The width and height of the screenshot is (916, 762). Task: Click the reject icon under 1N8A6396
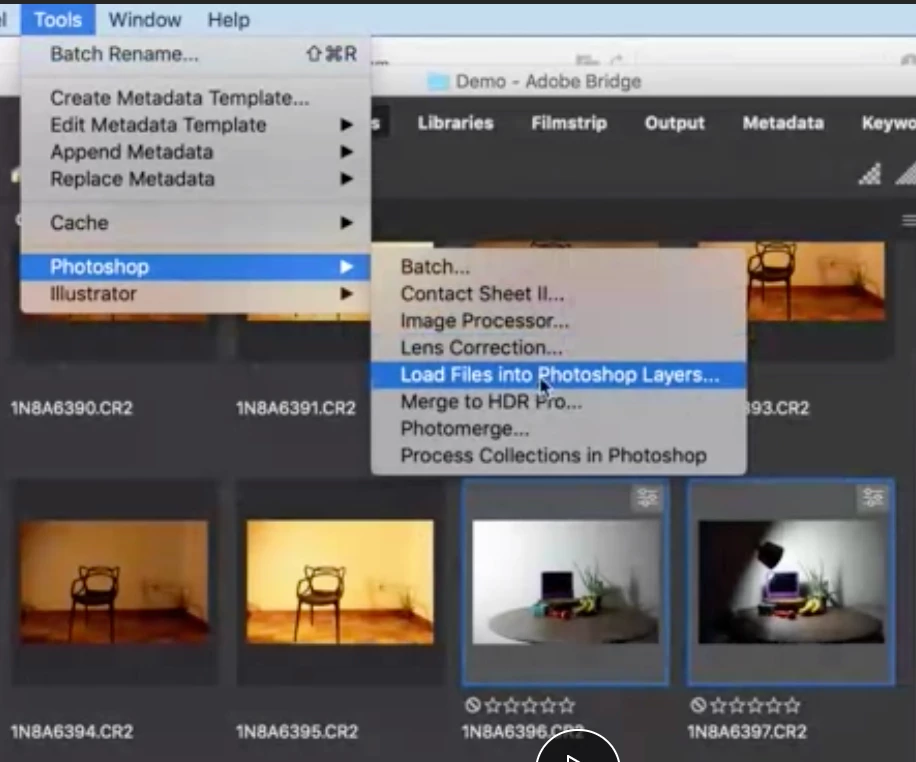coord(473,705)
